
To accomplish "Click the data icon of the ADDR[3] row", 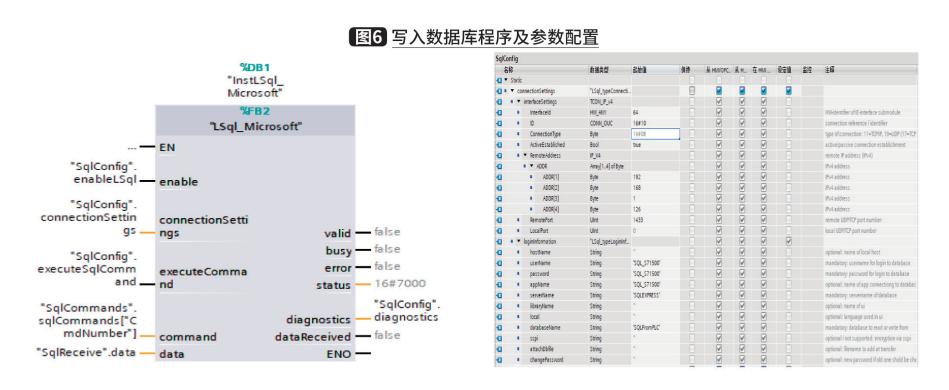I will (x=499, y=199).
